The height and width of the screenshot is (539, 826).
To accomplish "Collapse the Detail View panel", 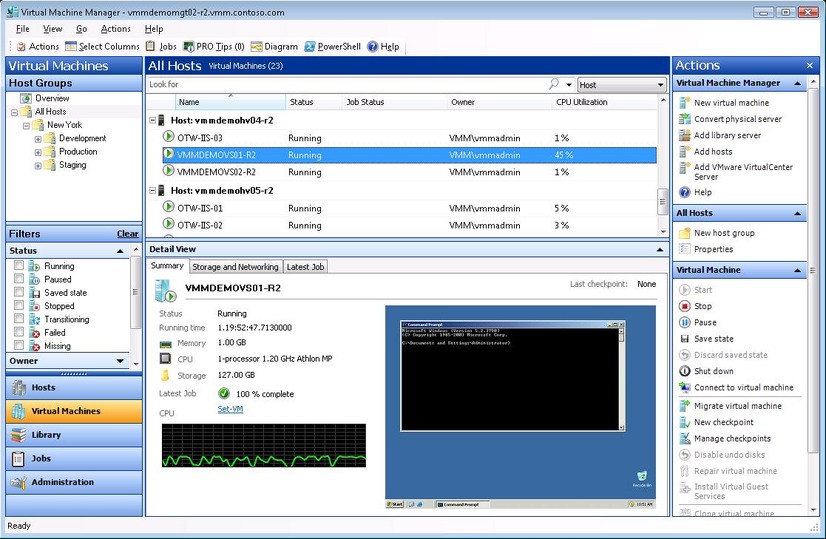I will click(x=660, y=249).
